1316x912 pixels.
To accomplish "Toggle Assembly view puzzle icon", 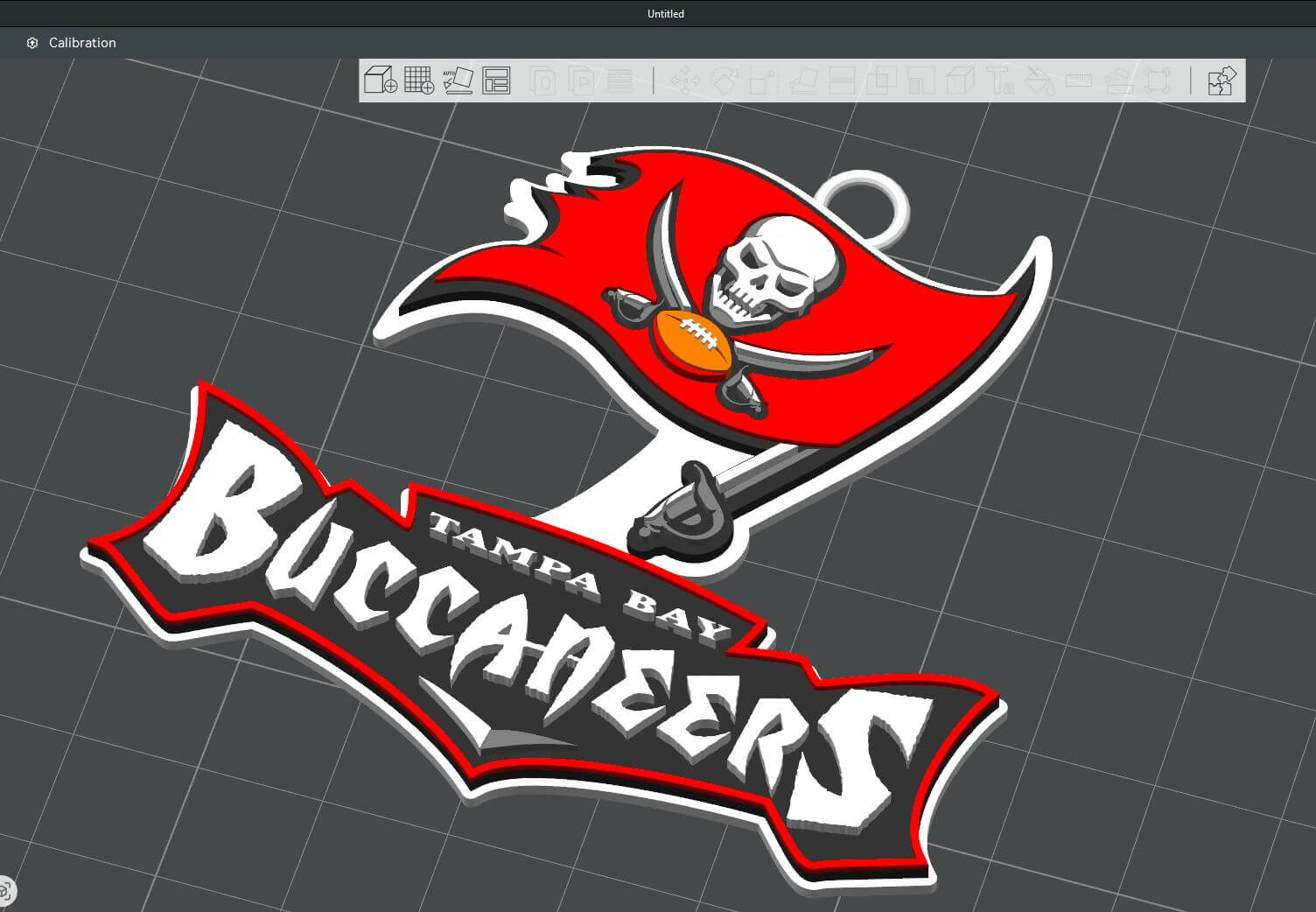I will click(x=1221, y=81).
